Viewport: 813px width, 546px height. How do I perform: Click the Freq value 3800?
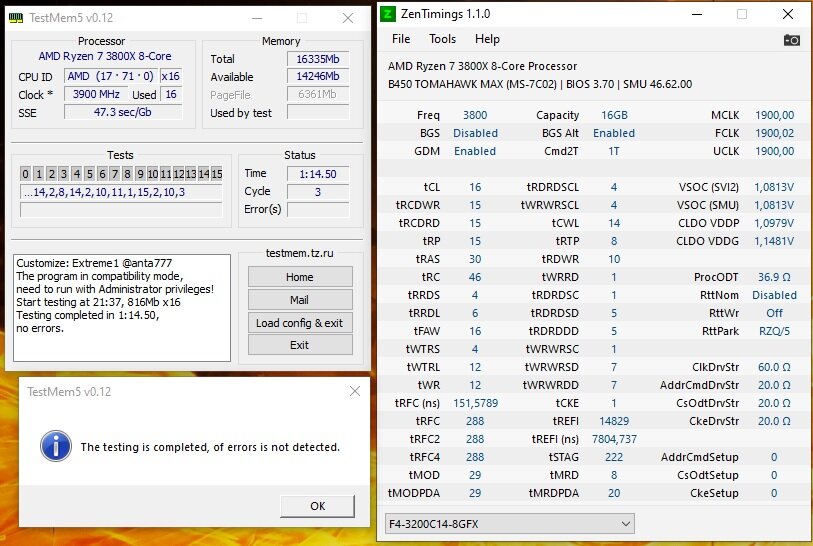coord(475,115)
